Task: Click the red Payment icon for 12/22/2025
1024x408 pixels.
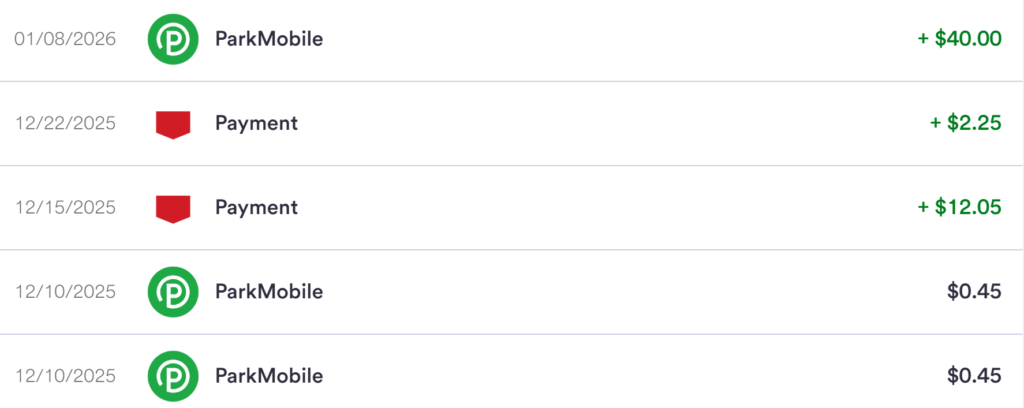Action: click(172, 124)
